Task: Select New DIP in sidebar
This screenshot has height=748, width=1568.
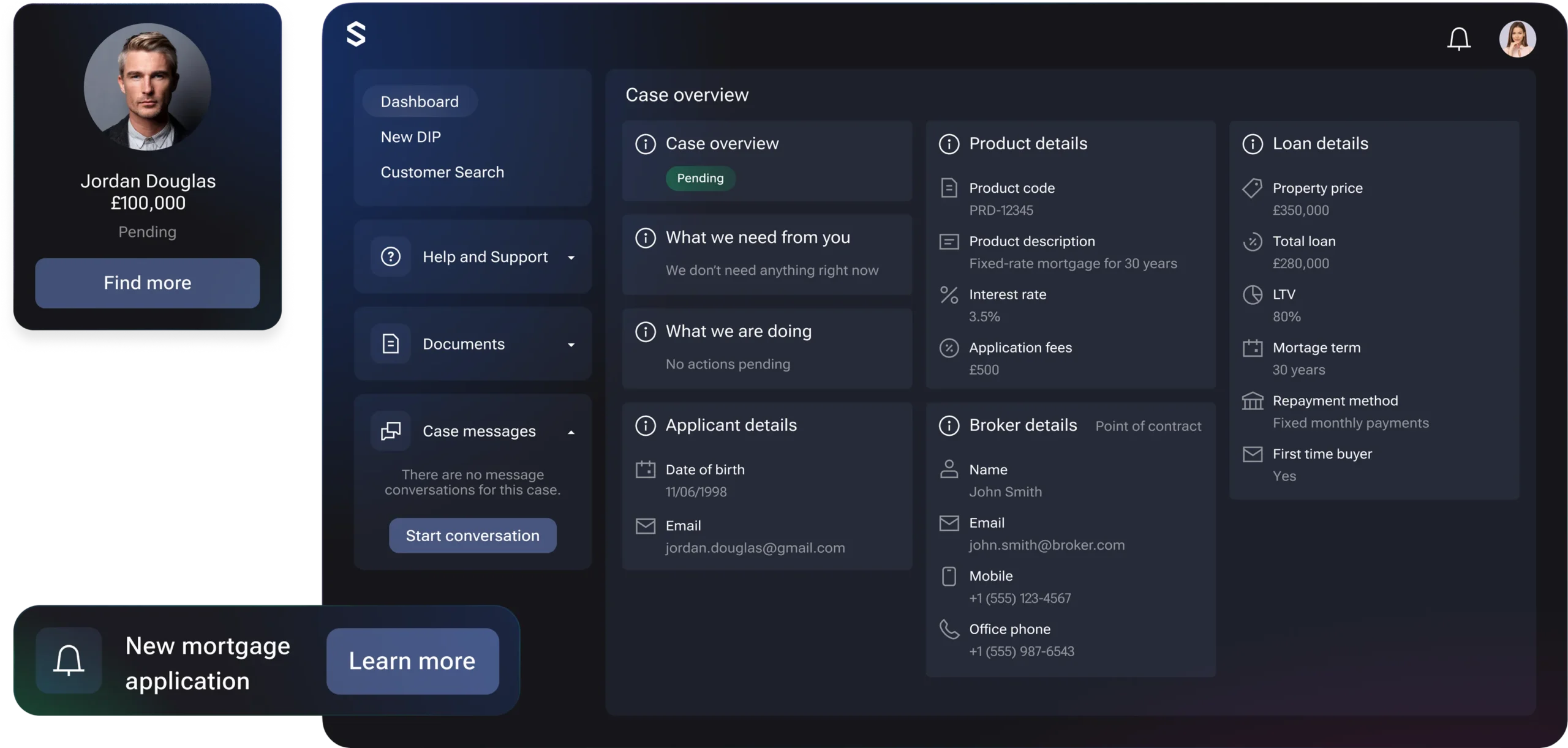Action: (x=410, y=137)
